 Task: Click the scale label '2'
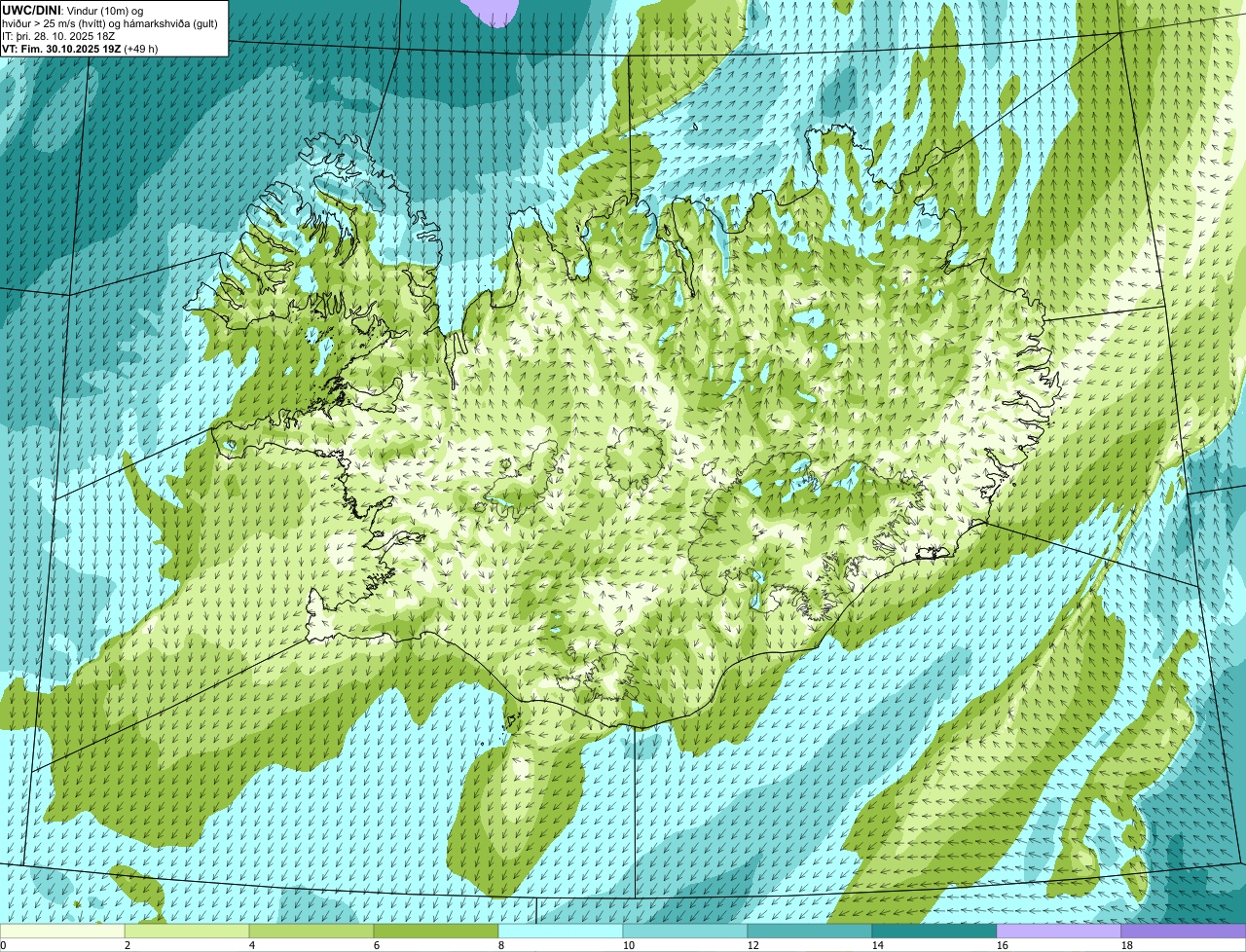point(128,945)
